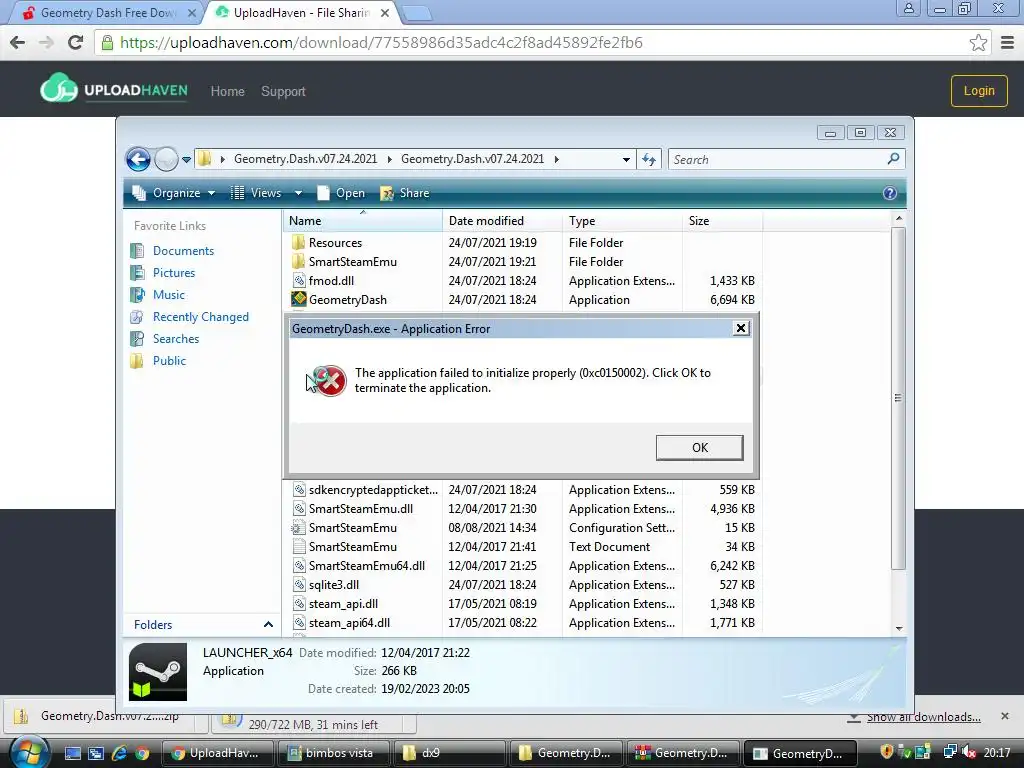Sort by the Date modified column header
The image size is (1024, 768).
tap(502, 221)
